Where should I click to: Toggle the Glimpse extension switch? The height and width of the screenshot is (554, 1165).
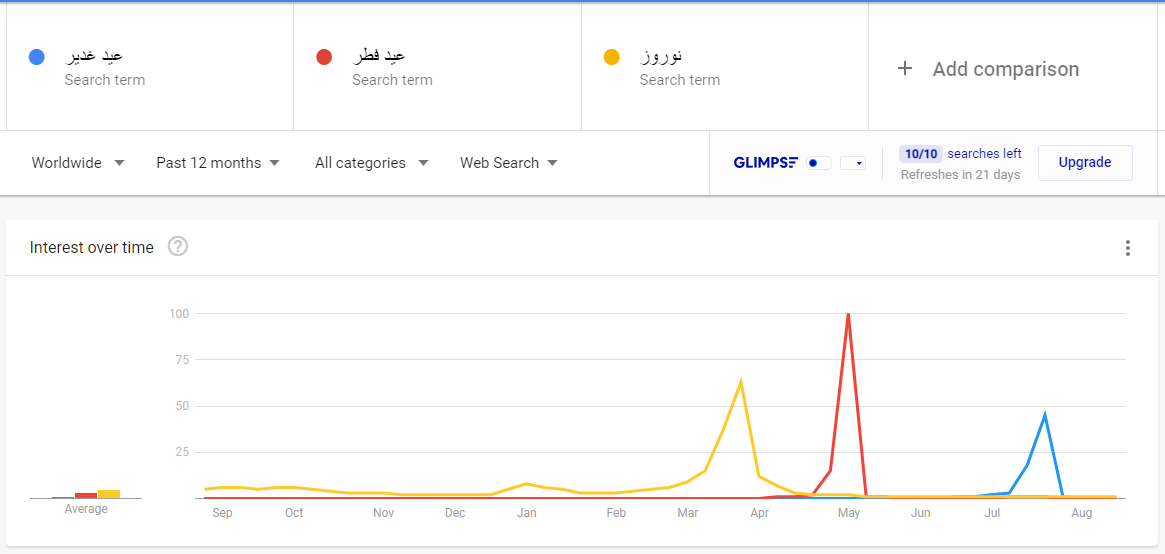819,163
